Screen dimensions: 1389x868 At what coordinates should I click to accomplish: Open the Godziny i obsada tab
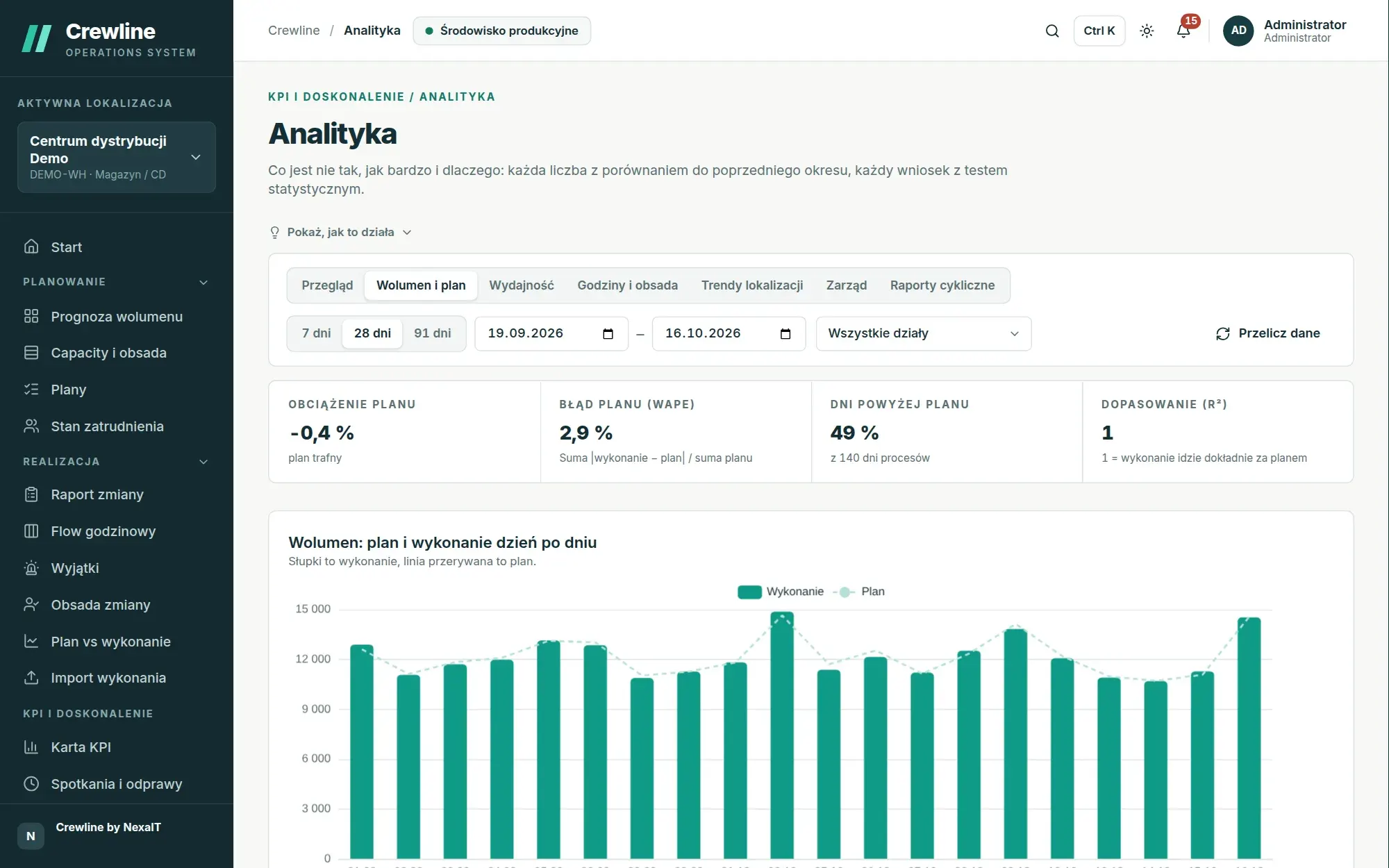click(x=628, y=285)
